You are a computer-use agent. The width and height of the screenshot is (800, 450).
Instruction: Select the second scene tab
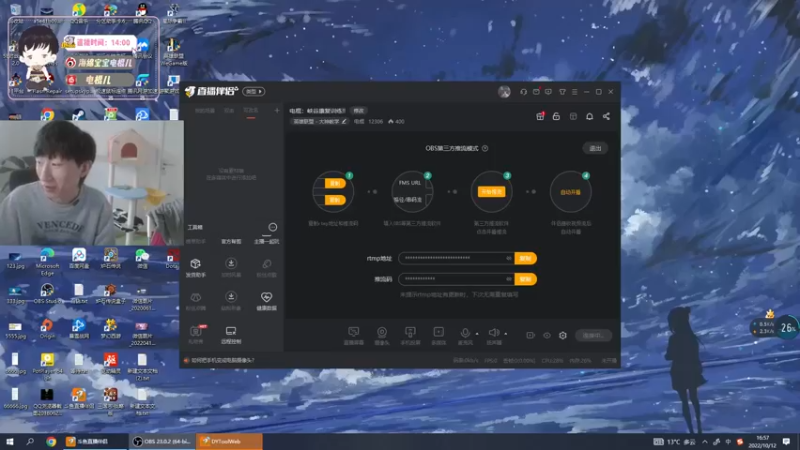(x=229, y=111)
